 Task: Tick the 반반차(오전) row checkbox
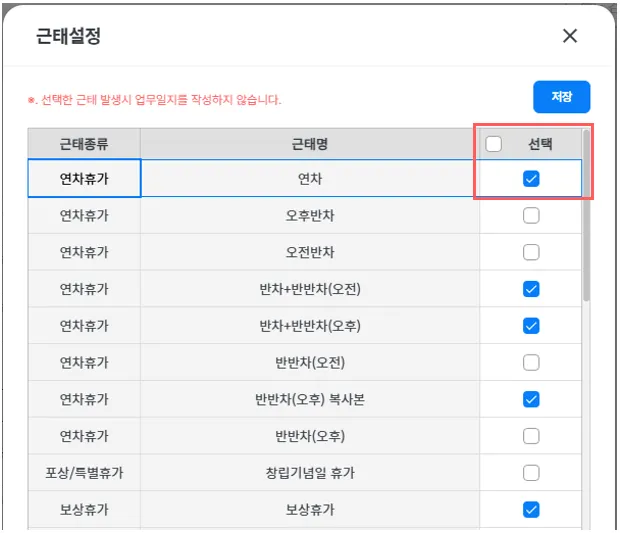pyautogui.click(x=531, y=362)
